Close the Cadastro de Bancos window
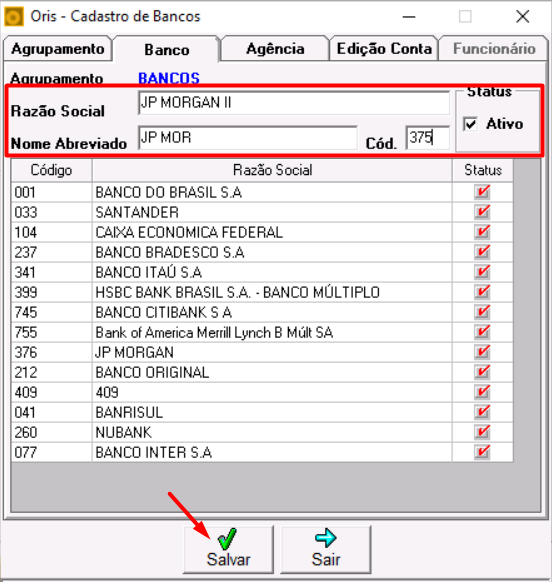Screen dimensions: 552x582 (523, 17)
